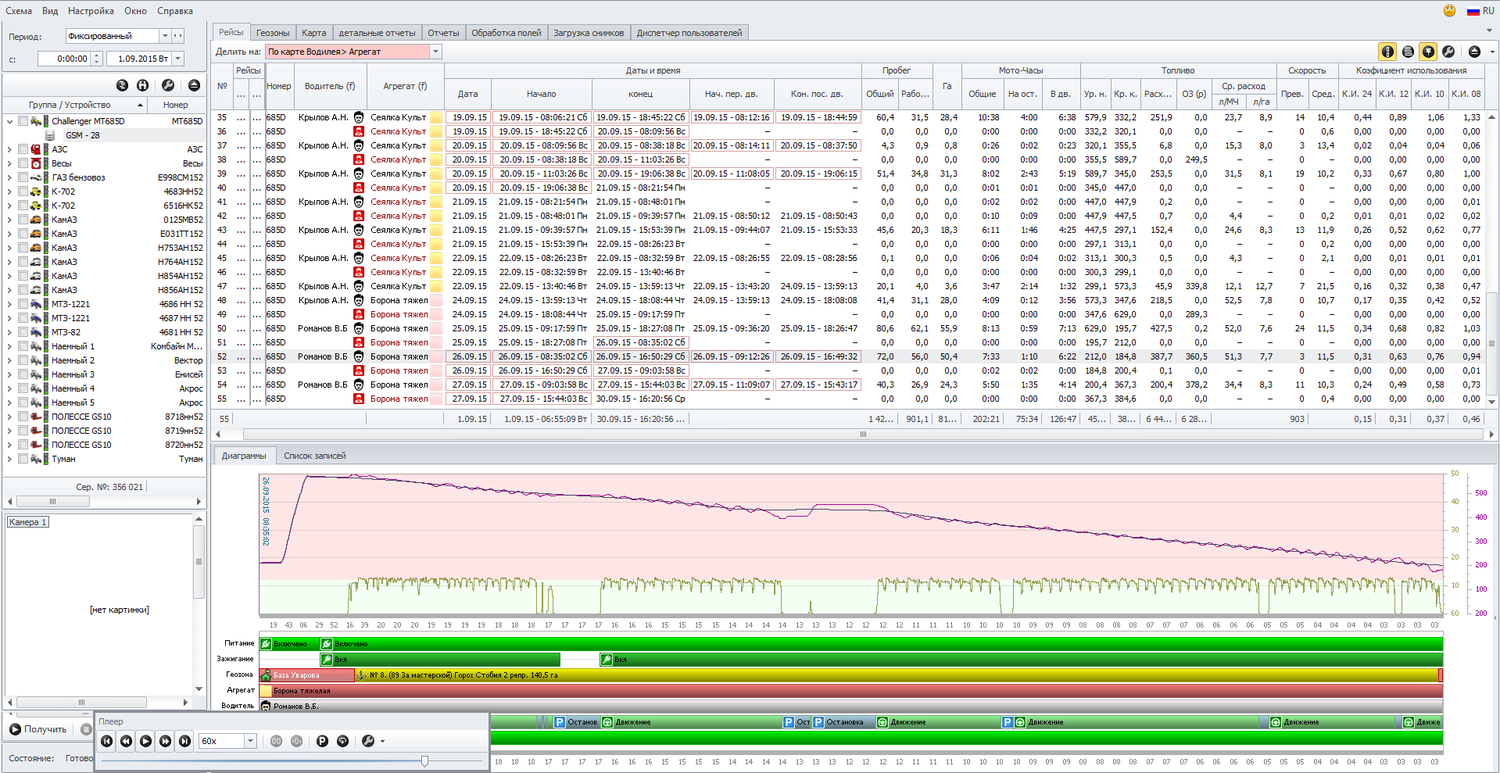Image resolution: width=1500 pixels, height=773 pixels.
Task: Click the parking P icon in player
Action: (322, 741)
